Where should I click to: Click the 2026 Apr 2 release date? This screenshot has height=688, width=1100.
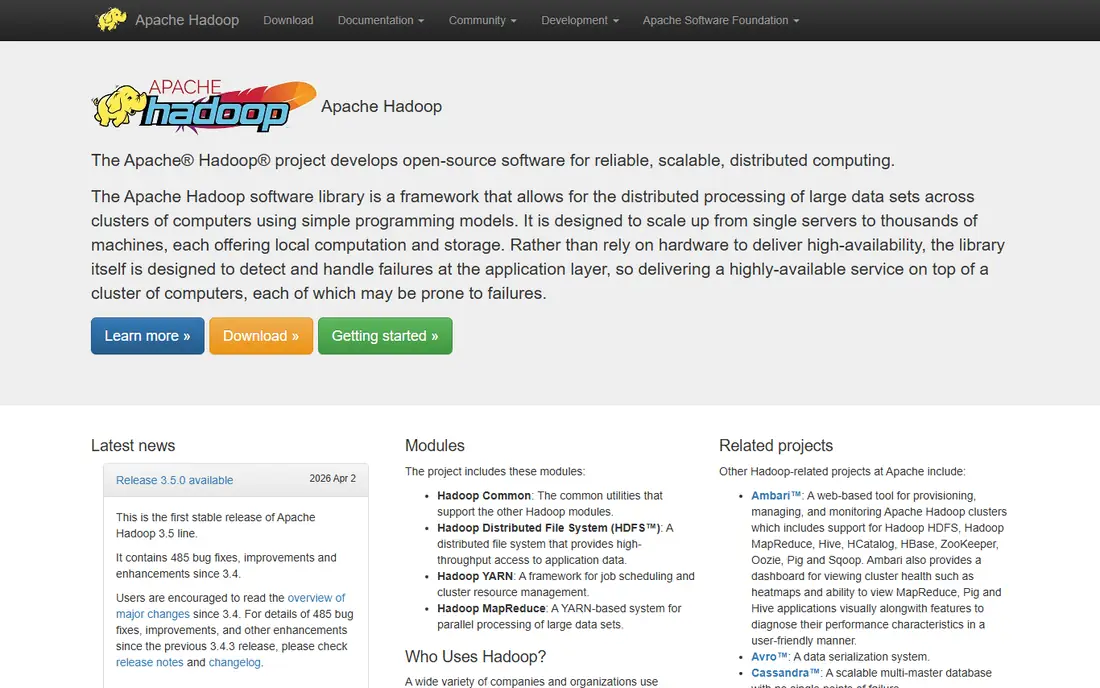[333, 478]
